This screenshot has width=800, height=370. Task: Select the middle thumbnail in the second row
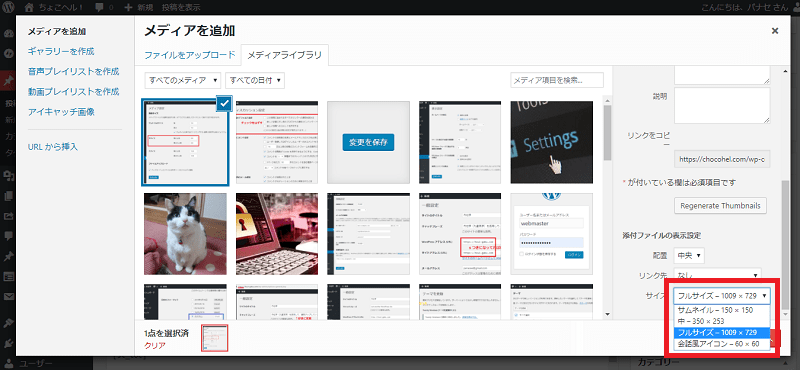click(368, 234)
